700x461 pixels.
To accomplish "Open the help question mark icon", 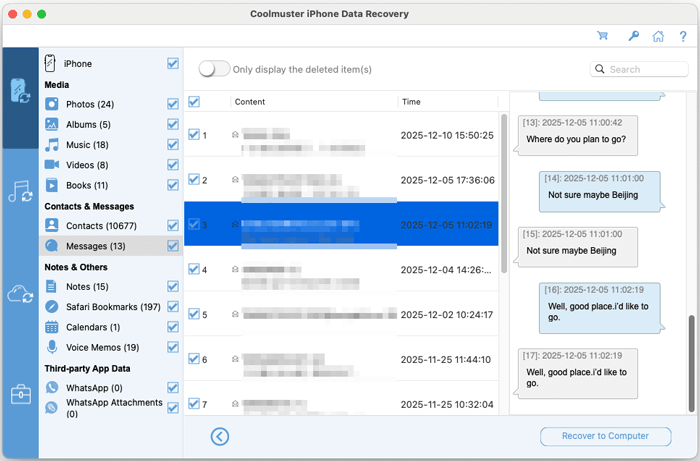I will click(x=683, y=36).
